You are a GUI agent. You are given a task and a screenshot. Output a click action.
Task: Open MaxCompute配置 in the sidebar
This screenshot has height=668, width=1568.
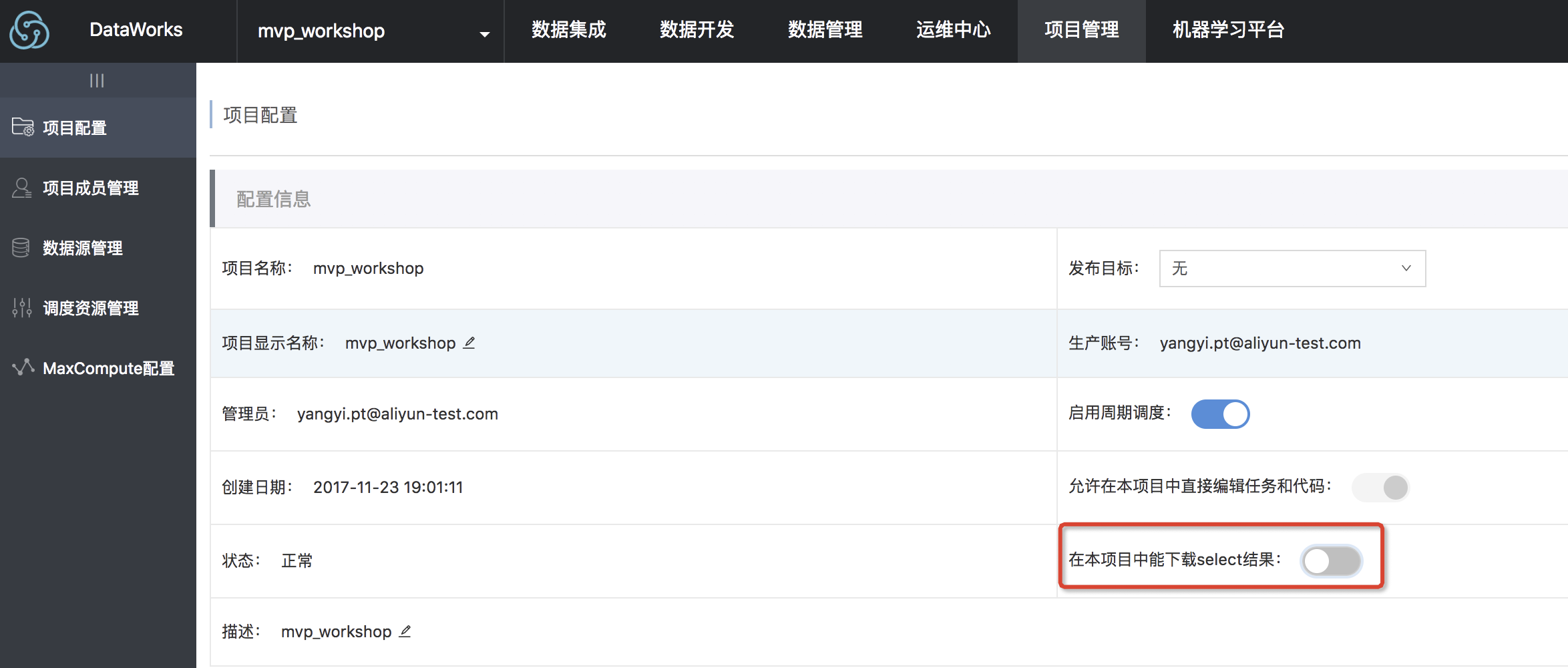pos(98,368)
